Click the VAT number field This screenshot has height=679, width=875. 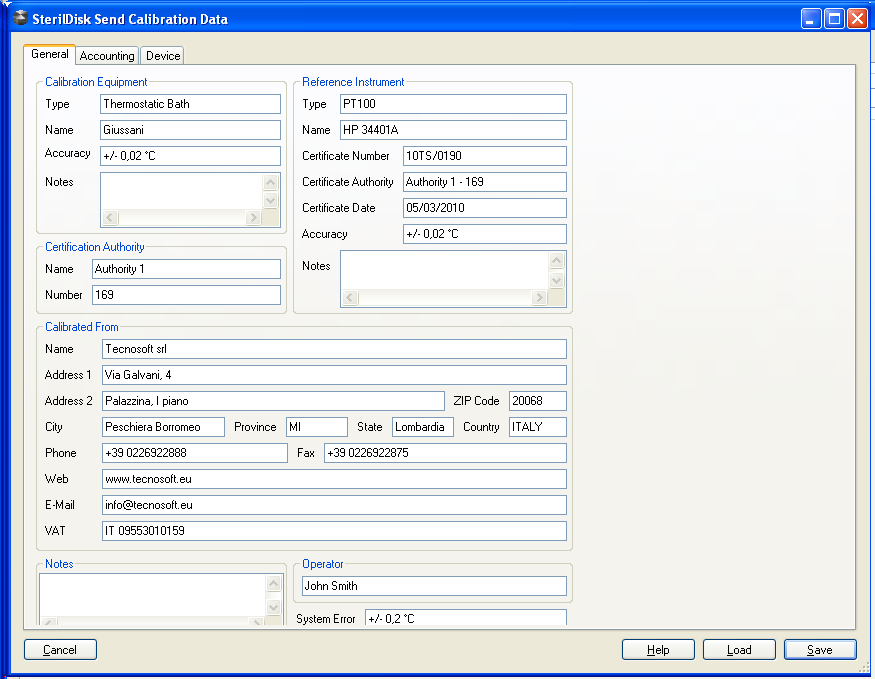[334, 531]
